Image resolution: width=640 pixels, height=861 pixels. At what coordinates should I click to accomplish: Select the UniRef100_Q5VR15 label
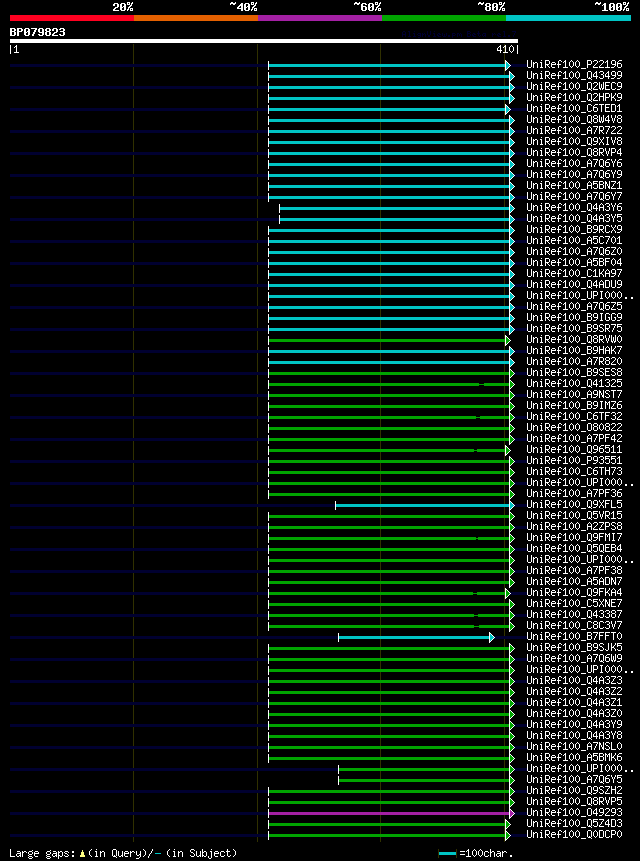(x=574, y=516)
